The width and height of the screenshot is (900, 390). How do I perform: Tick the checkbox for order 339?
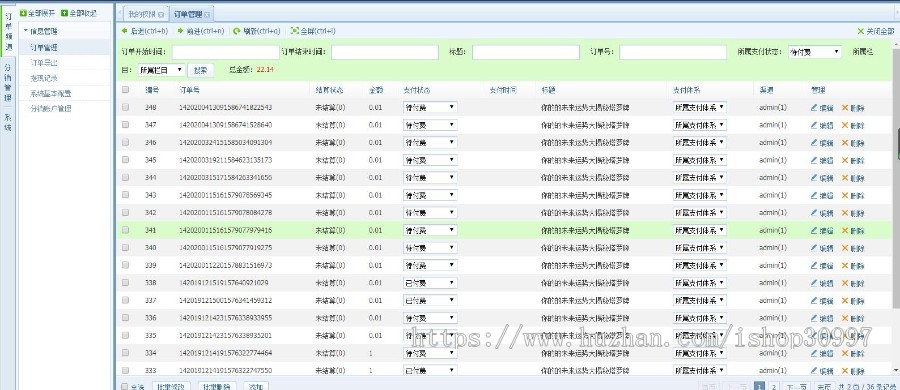(x=125, y=265)
